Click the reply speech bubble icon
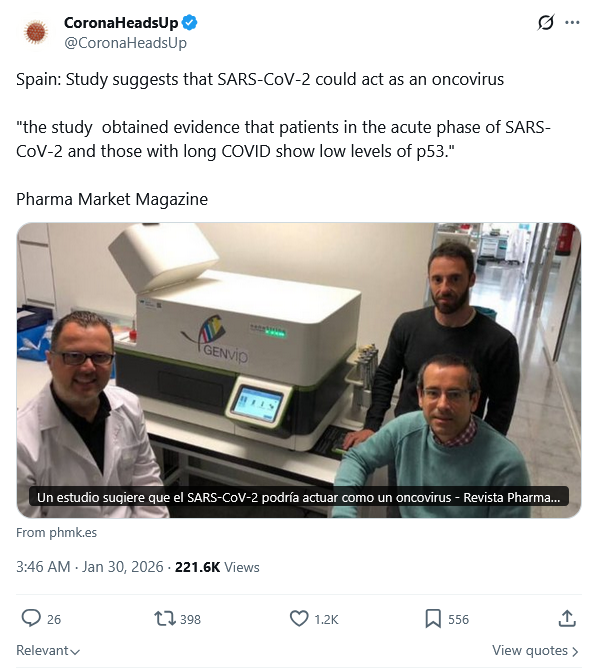The width and height of the screenshot is (598, 668). click(x=31, y=619)
